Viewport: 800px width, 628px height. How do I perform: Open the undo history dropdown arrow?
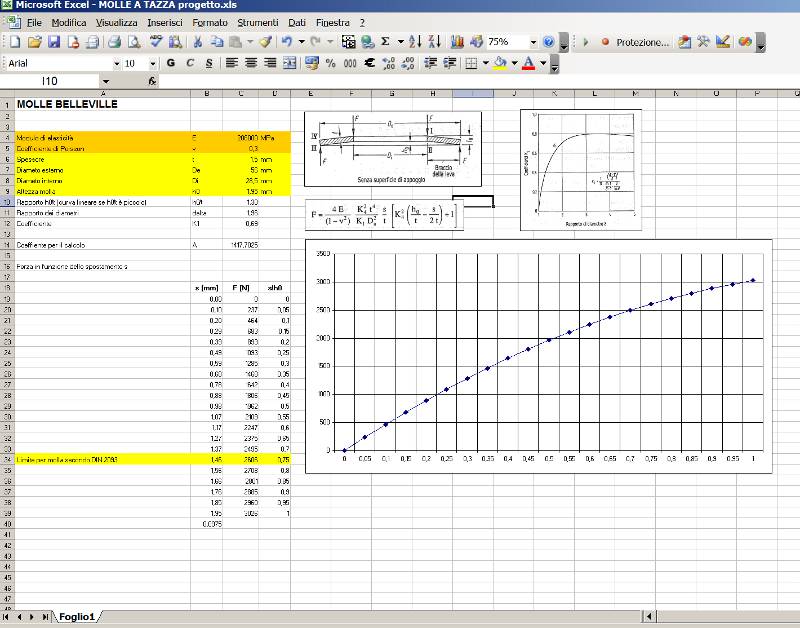click(x=302, y=42)
